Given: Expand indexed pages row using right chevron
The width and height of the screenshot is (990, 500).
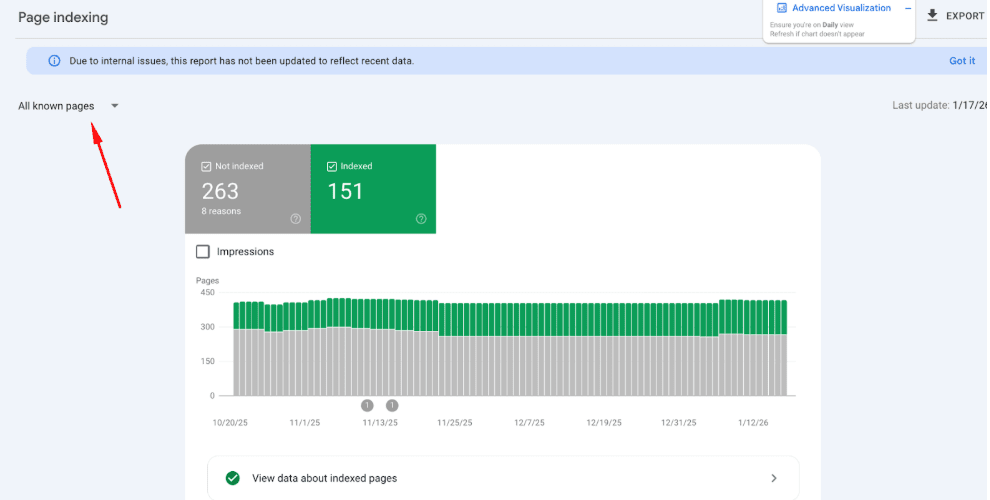Looking at the screenshot, I should 773,478.
